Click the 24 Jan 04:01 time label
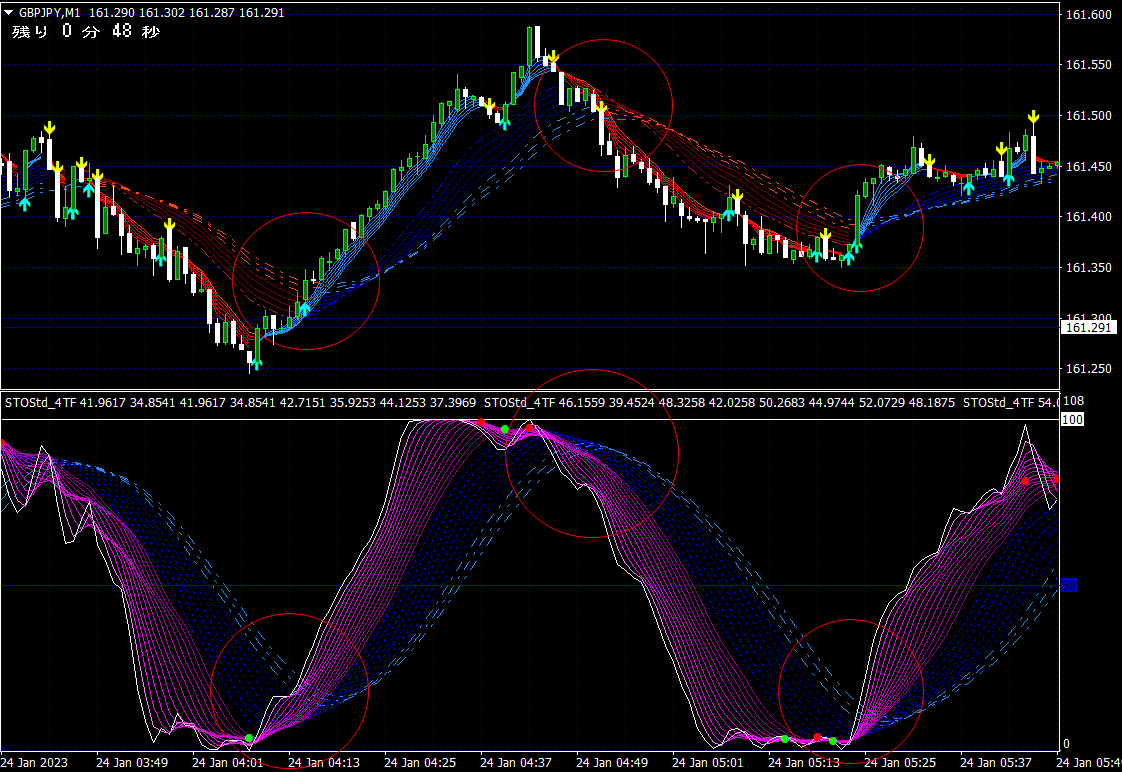Screen dimensions: 1122x772 (x=228, y=763)
